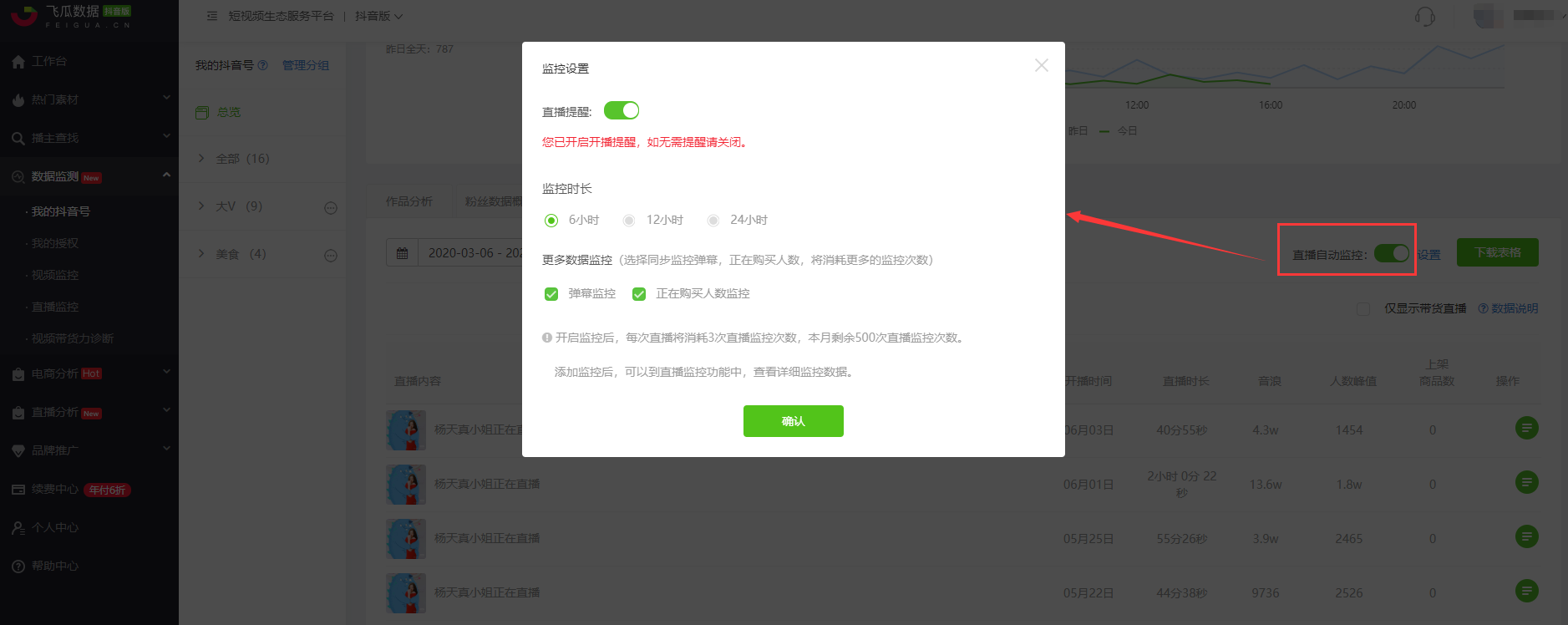
Task: Click help icon next to 我的抖音号
Action: [263, 65]
